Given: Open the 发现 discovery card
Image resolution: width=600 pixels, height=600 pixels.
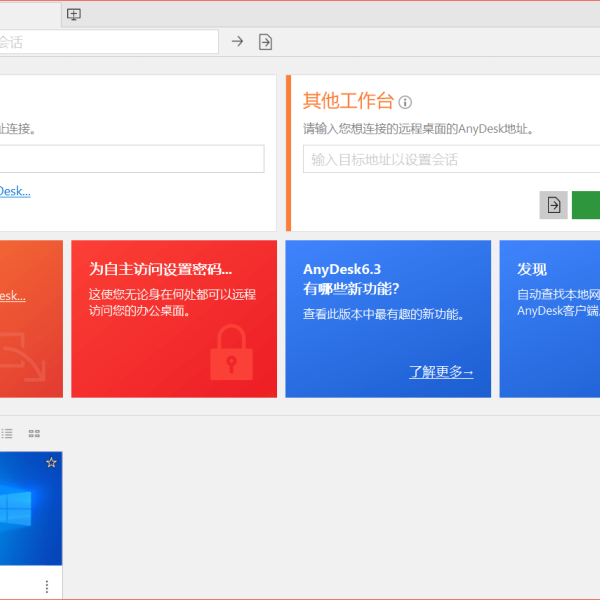Looking at the screenshot, I should 550,319.
